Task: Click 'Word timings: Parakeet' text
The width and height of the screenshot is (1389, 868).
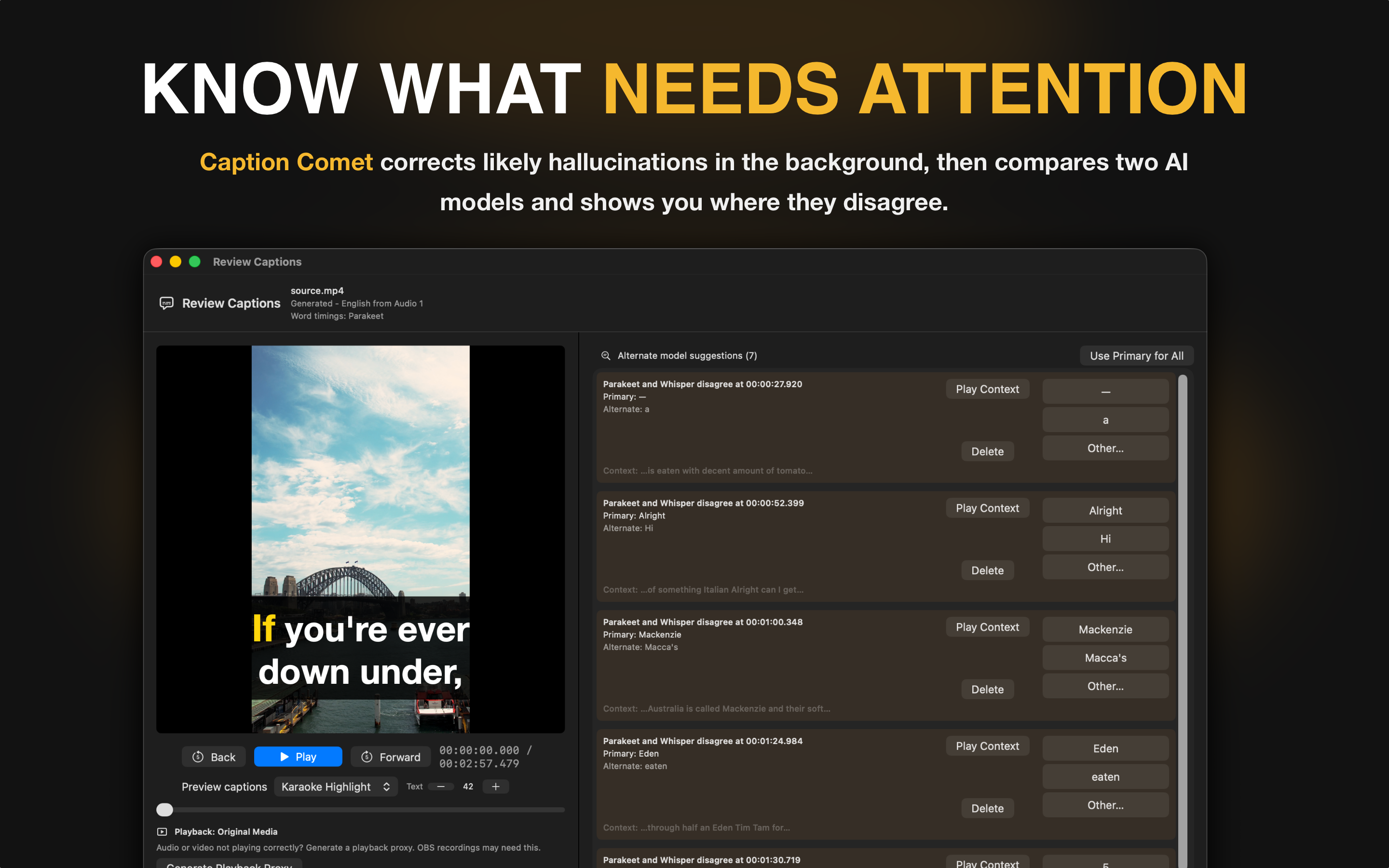Action: click(x=337, y=316)
